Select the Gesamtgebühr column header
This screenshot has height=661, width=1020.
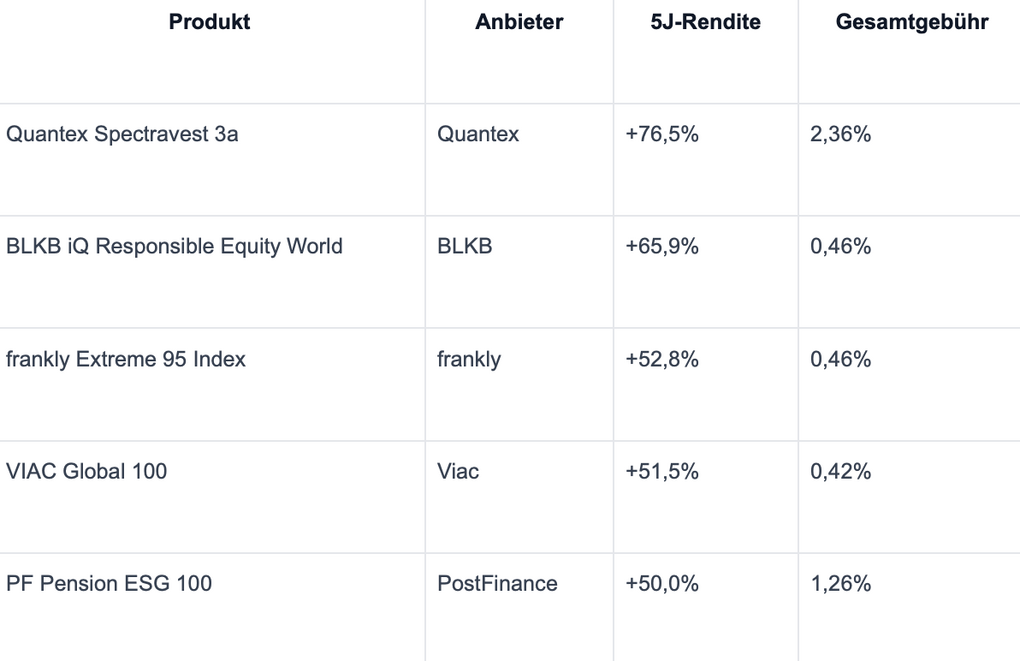pyautogui.click(x=911, y=22)
